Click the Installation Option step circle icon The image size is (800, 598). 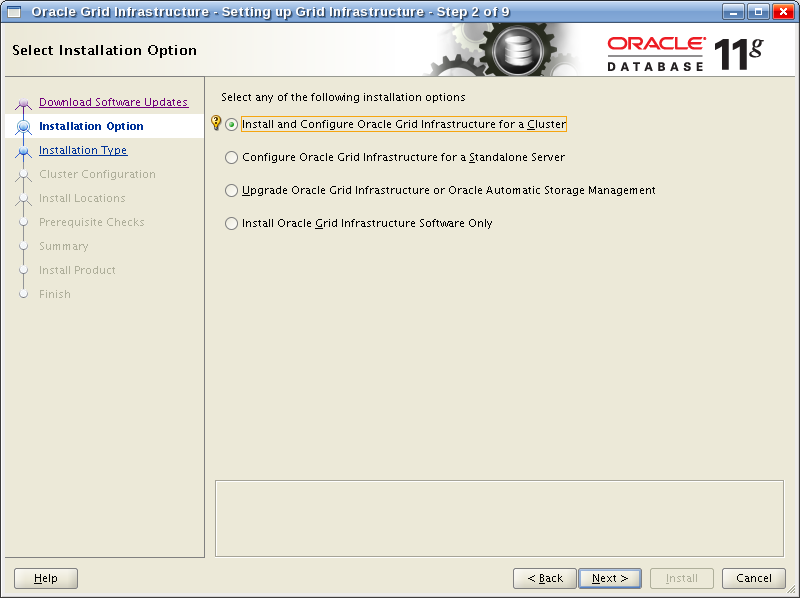(23, 126)
